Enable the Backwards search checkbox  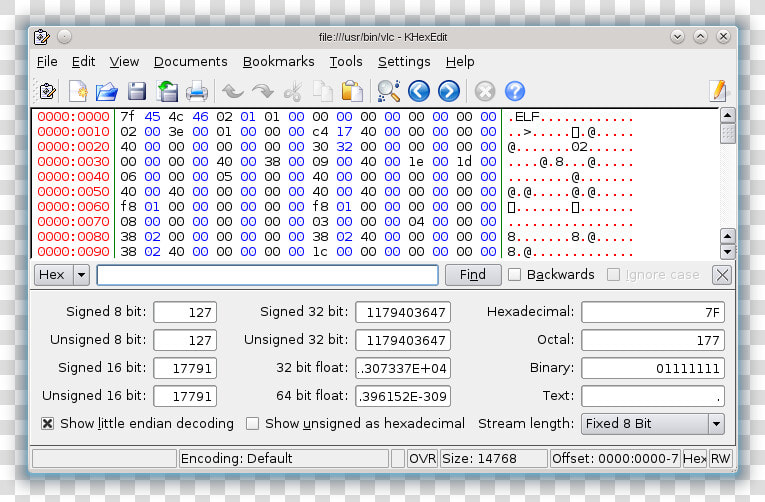(x=514, y=275)
